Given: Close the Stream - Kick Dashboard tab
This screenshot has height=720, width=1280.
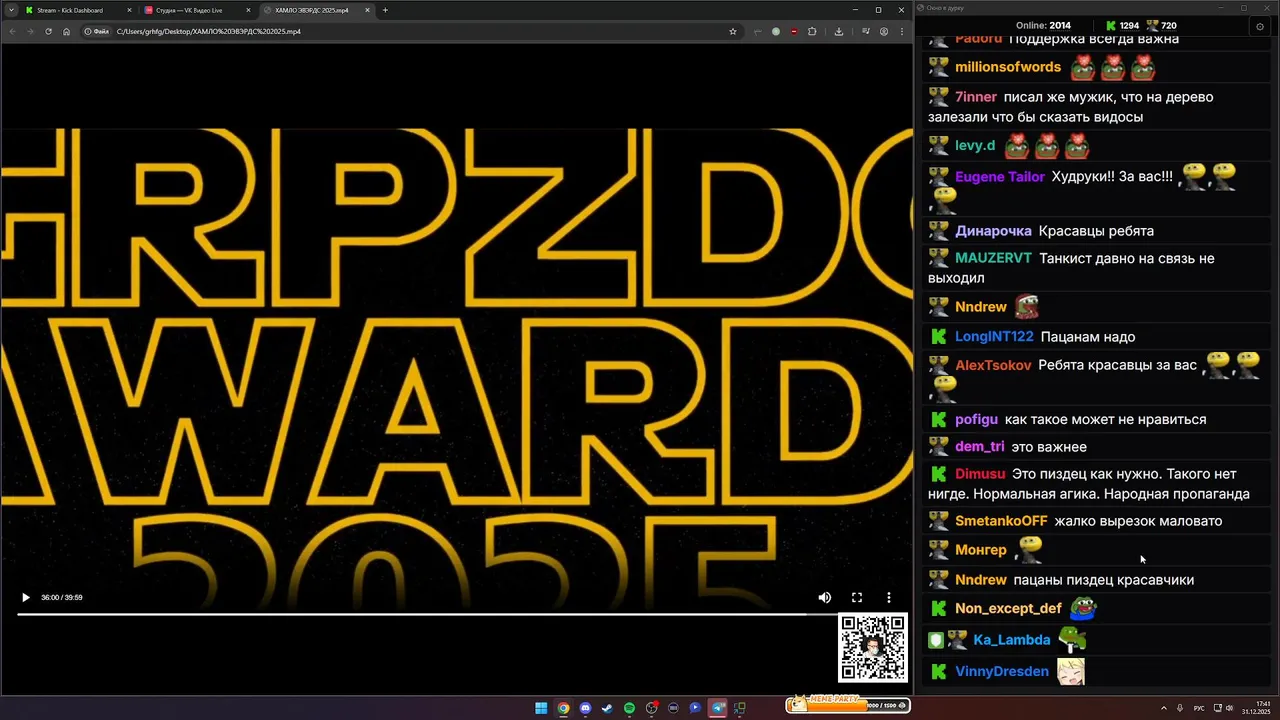Looking at the screenshot, I should point(129,10).
